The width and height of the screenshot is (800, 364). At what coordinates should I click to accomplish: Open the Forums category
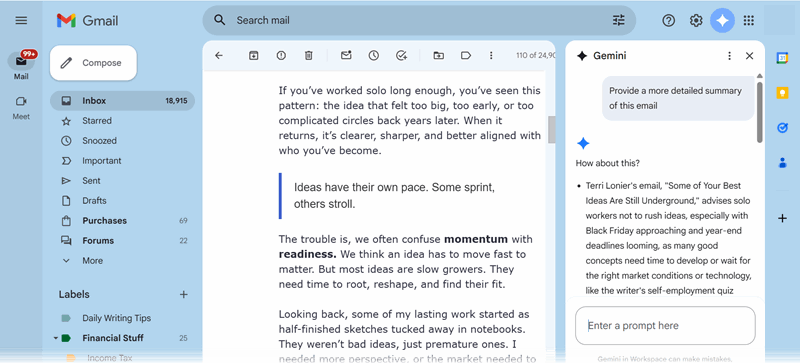[122, 240]
